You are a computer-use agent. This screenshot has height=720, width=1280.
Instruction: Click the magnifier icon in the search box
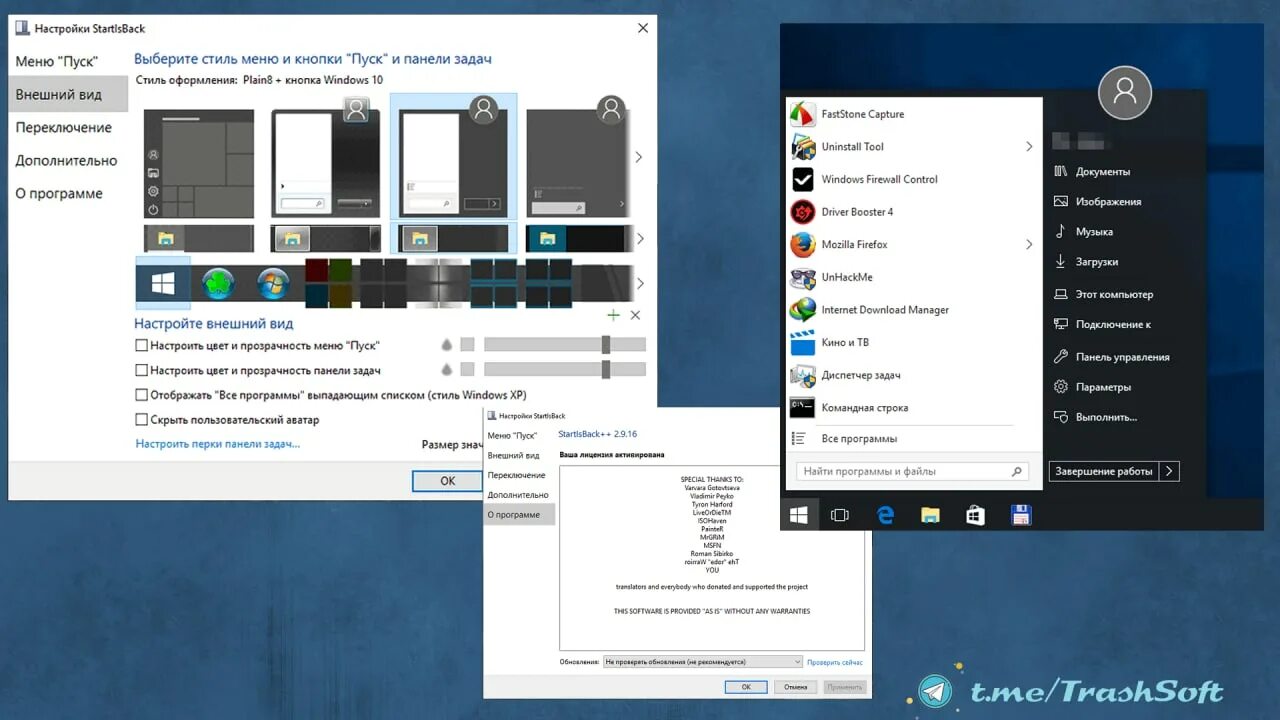(x=1016, y=471)
